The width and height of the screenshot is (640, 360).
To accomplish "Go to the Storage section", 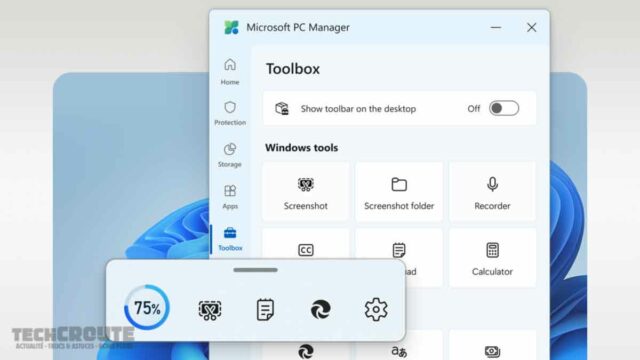I will (x=230, y=155).
